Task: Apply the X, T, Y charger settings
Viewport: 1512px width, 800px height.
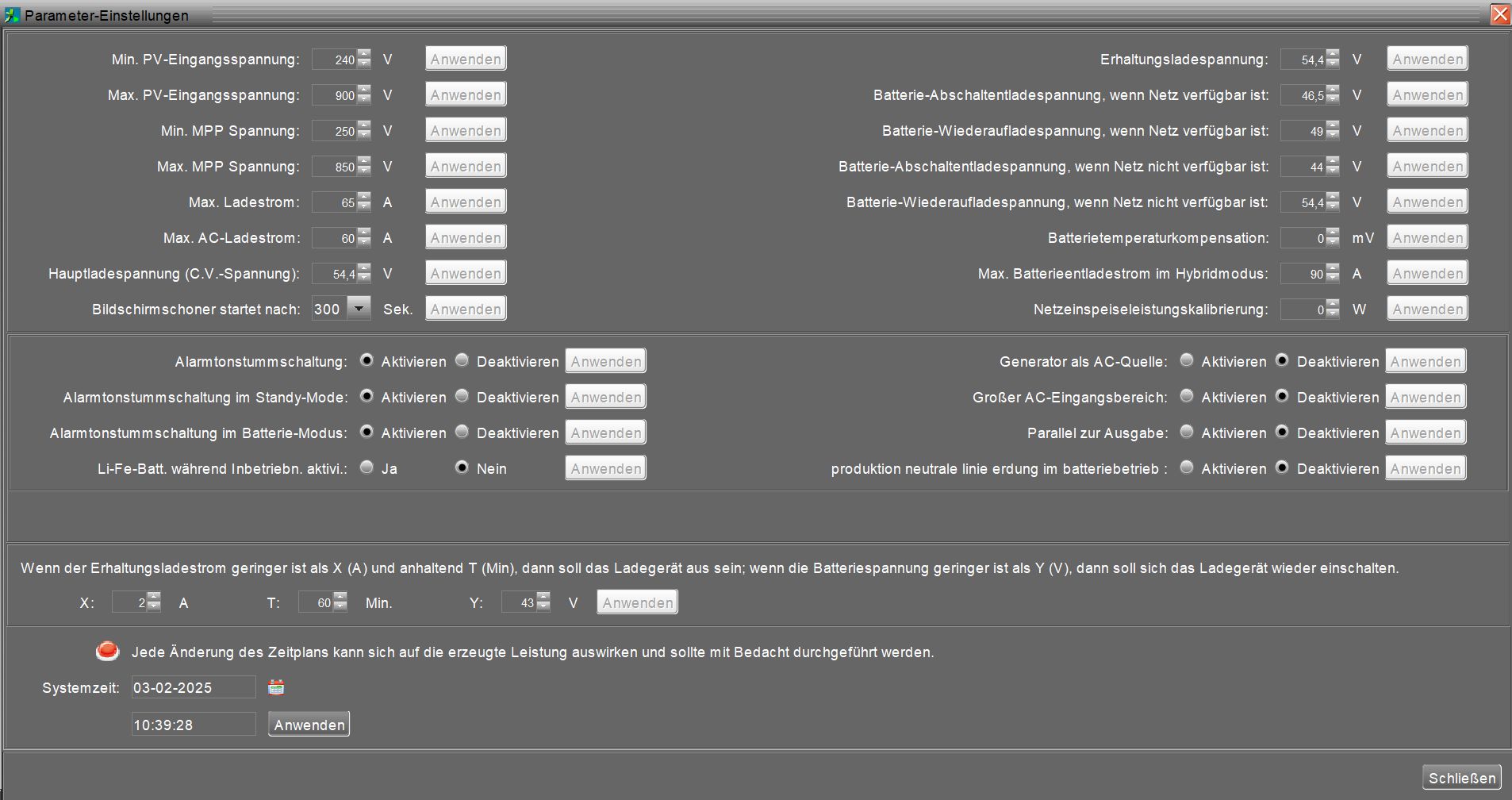Action: [x=638, y=602]
